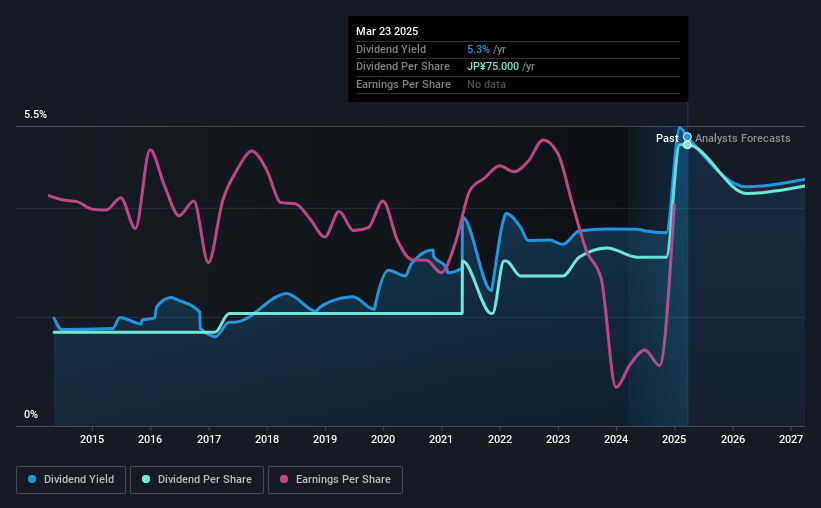
Task: Click the teal Dividend Per Share legend dot
Action: coord(146,479)
